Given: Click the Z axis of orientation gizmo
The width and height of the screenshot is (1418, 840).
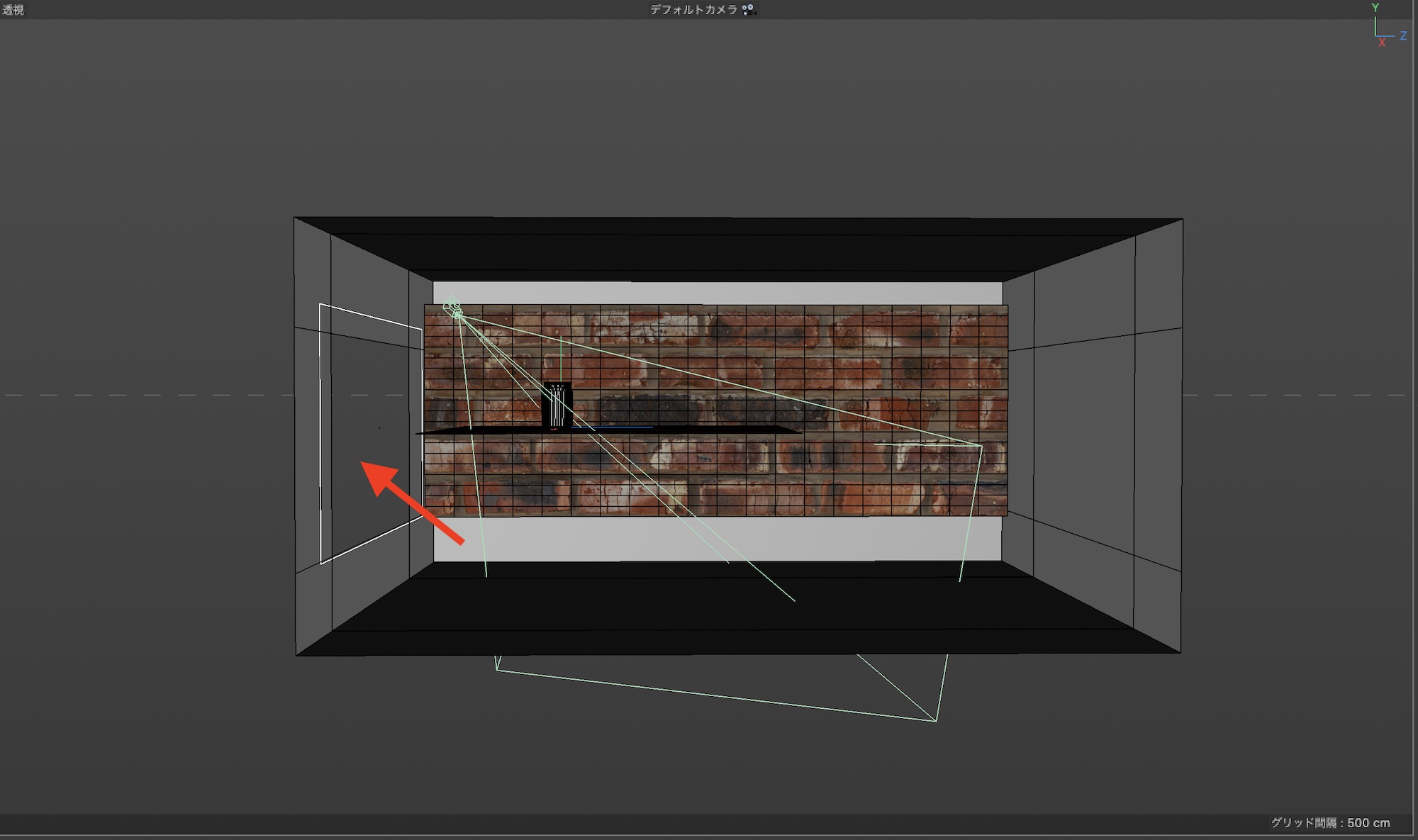Looking at the screenshot, I should (x=1402, y=35).
